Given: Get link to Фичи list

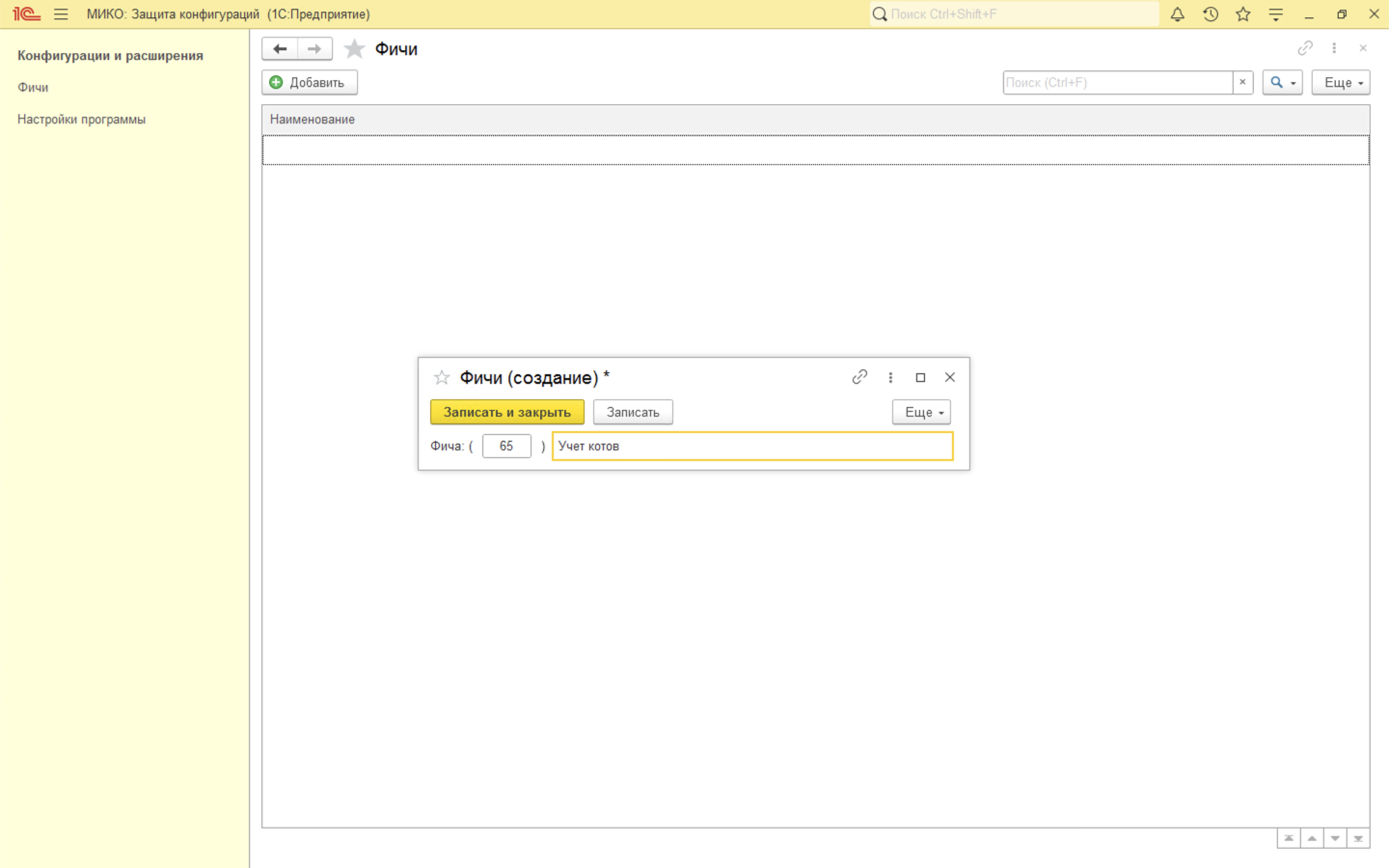Looking at the screenshot, I should click(x=1305, y=48).
